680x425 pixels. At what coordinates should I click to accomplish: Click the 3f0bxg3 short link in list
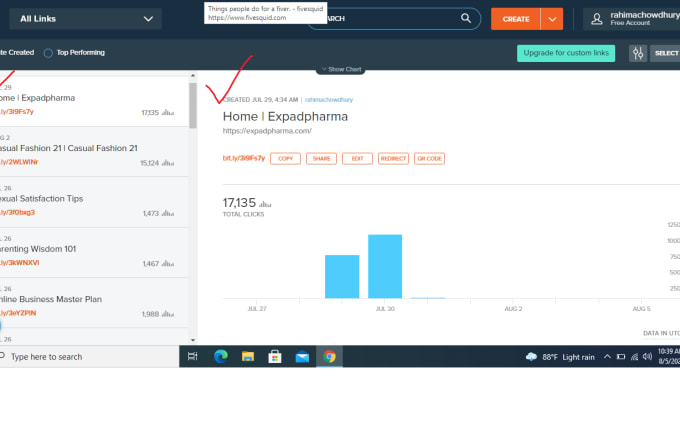[17, 212]
